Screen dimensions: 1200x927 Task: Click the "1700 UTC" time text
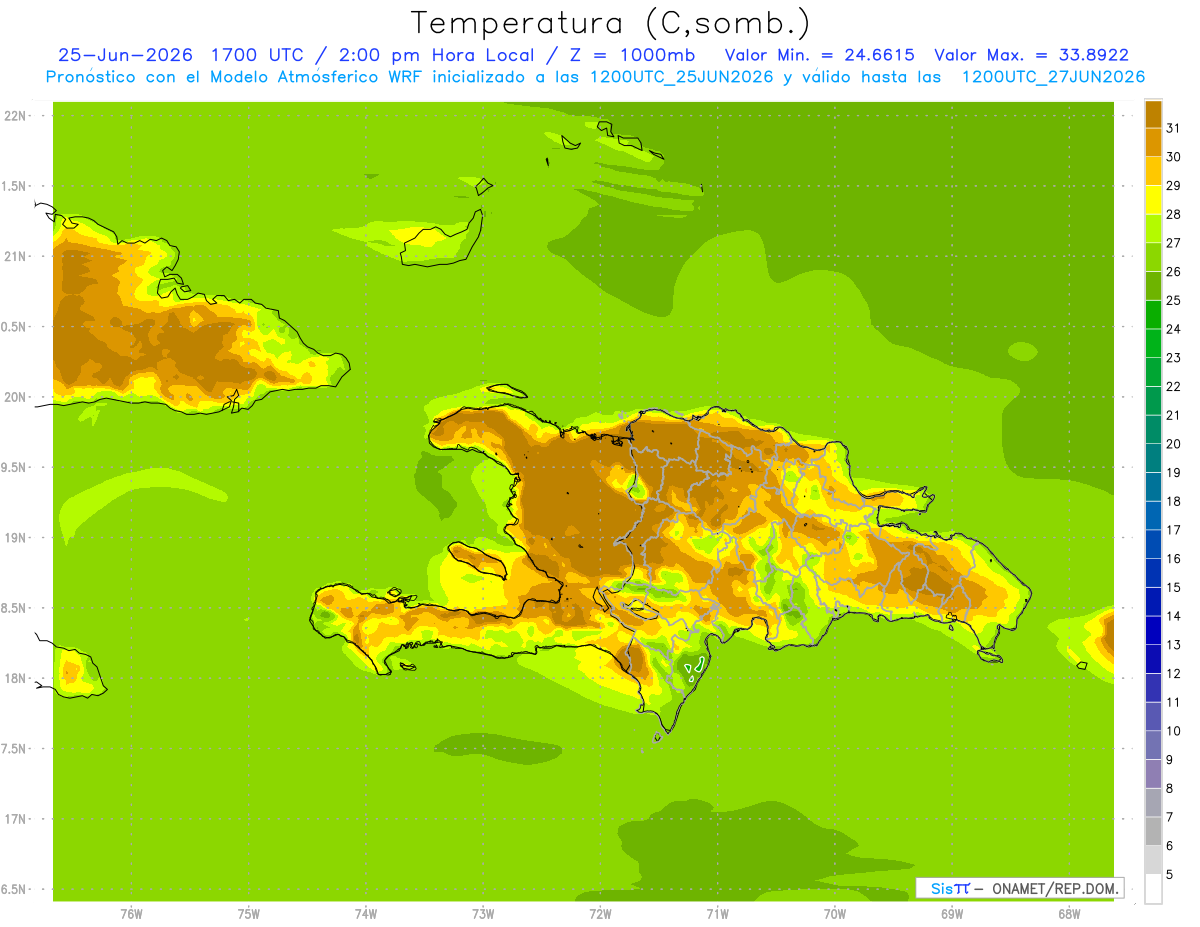point(259,55)
